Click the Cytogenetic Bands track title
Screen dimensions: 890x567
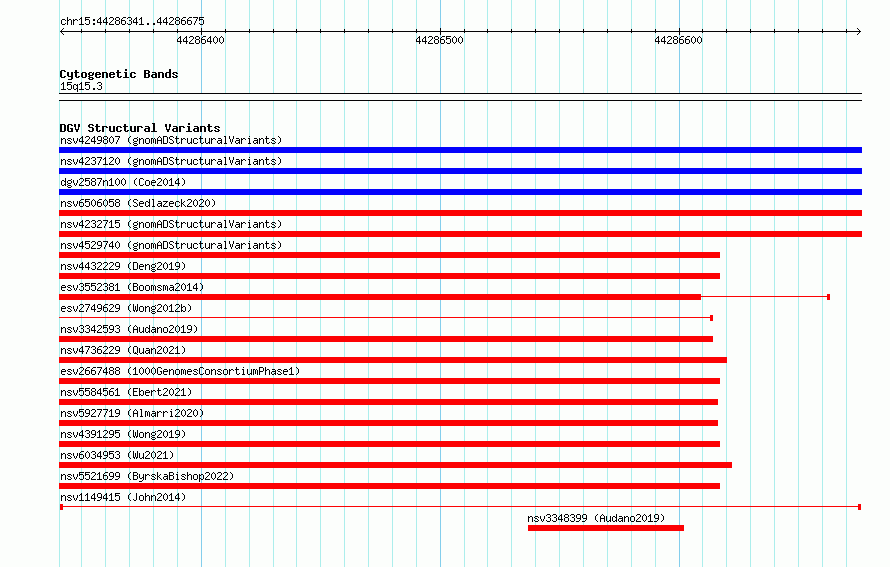click(x=119, y=74)
